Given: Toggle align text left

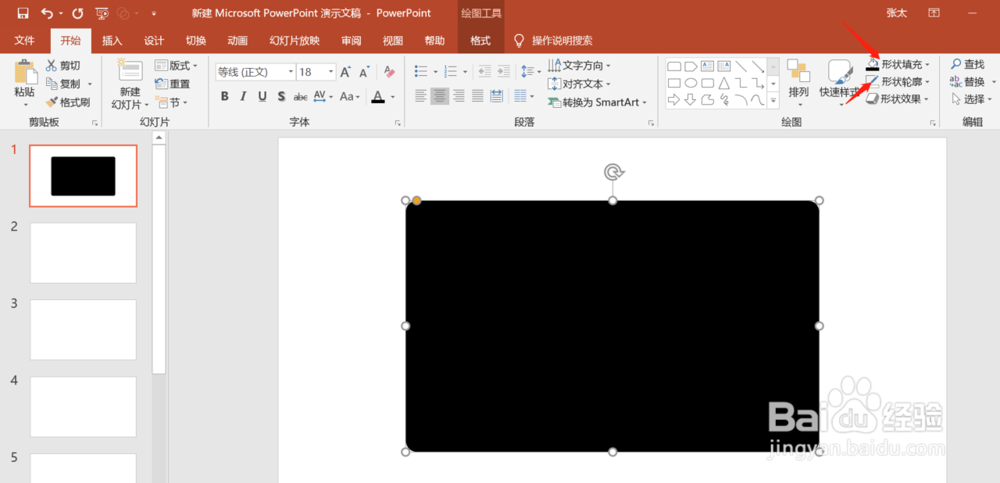Looking at the screenshot, I should pos(421,96).
